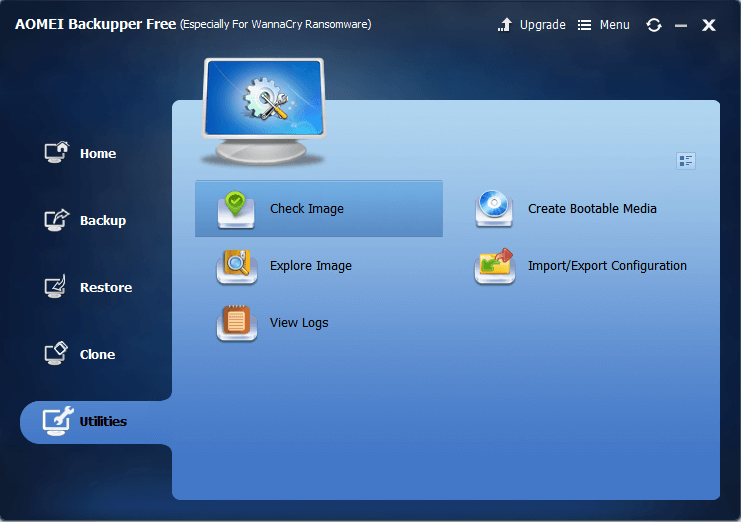Click the Create Bootable Media disc icon
The height and width of the screenshot is (522, 741).
click(495, 208)
